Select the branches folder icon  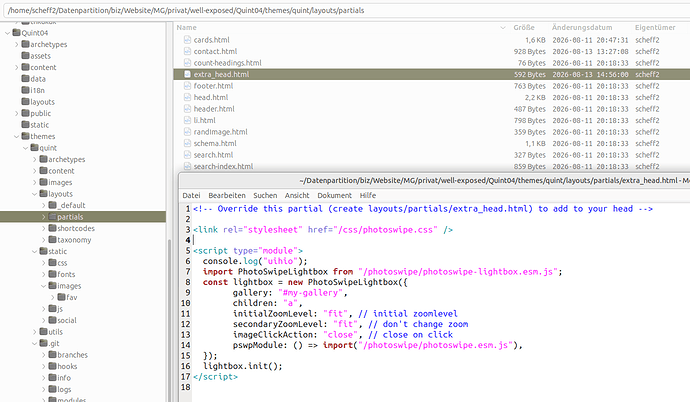[52, 355]
